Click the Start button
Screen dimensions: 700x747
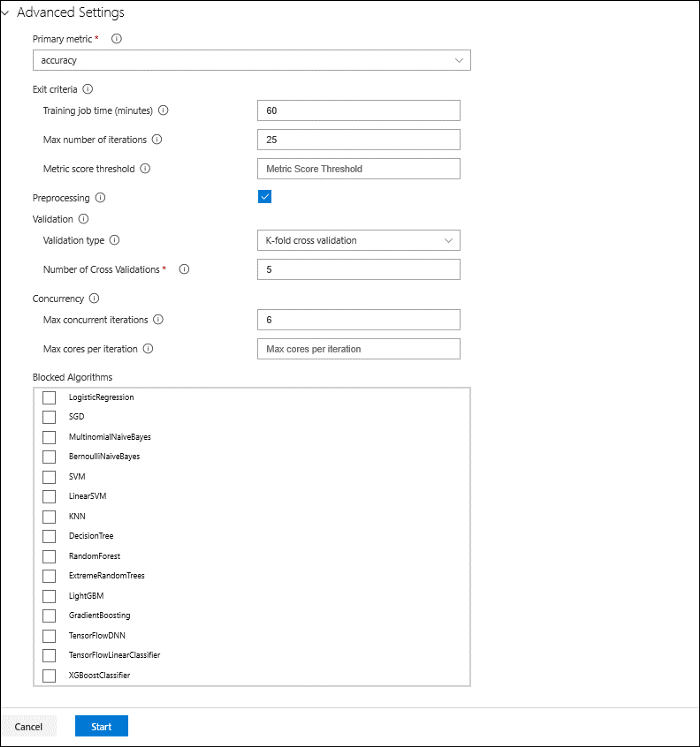(101, 726)
